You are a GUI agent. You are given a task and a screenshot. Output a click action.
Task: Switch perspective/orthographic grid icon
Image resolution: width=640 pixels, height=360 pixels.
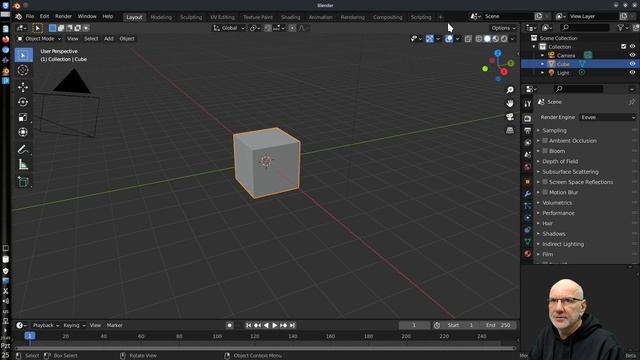[510, 130]
